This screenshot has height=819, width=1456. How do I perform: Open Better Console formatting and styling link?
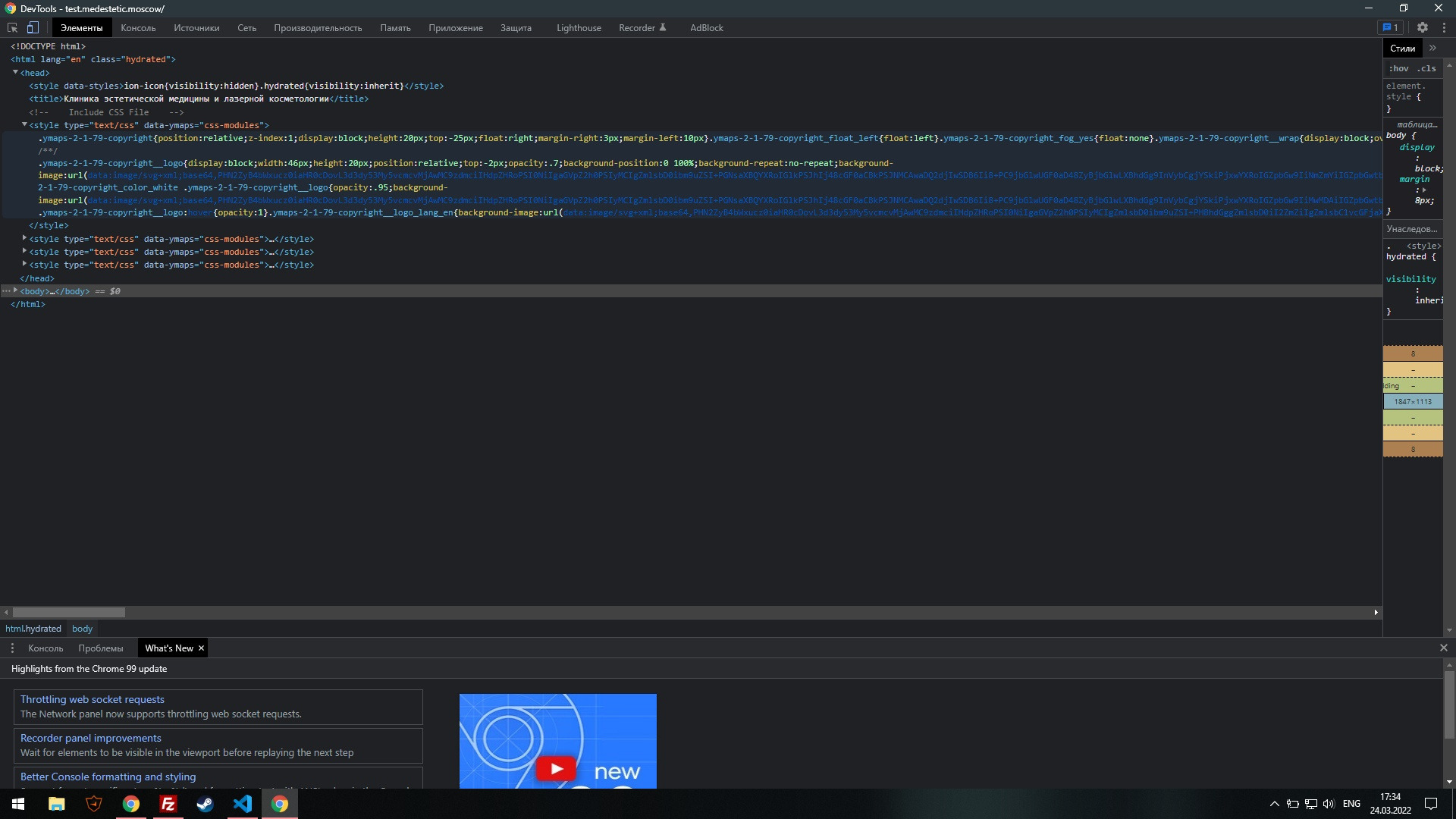tap(108, 777)
